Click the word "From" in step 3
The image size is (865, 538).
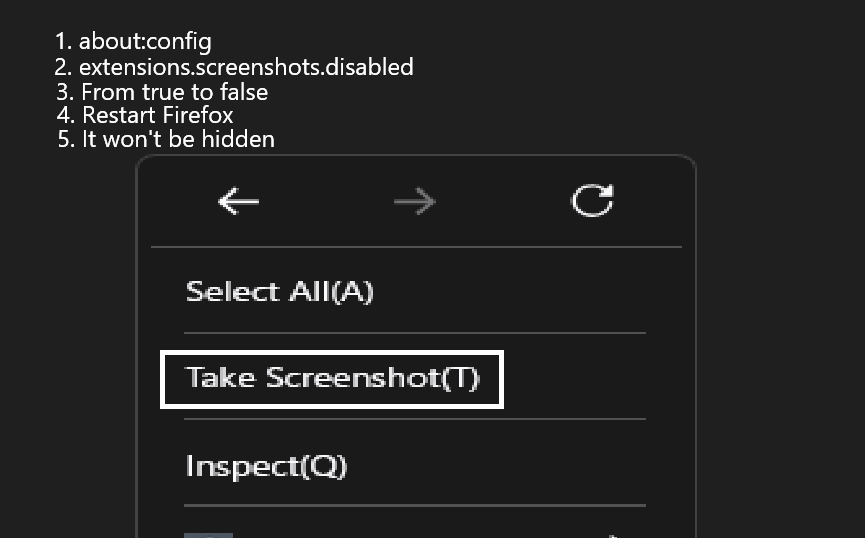(107, 92)
